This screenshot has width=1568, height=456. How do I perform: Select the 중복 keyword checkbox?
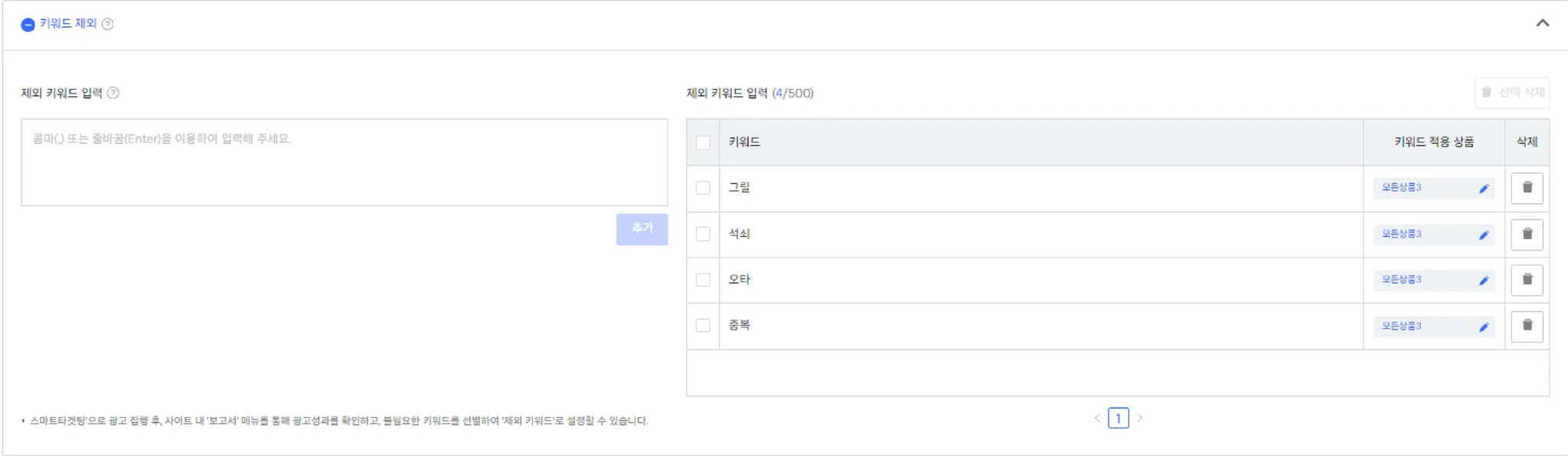(703, 325)
